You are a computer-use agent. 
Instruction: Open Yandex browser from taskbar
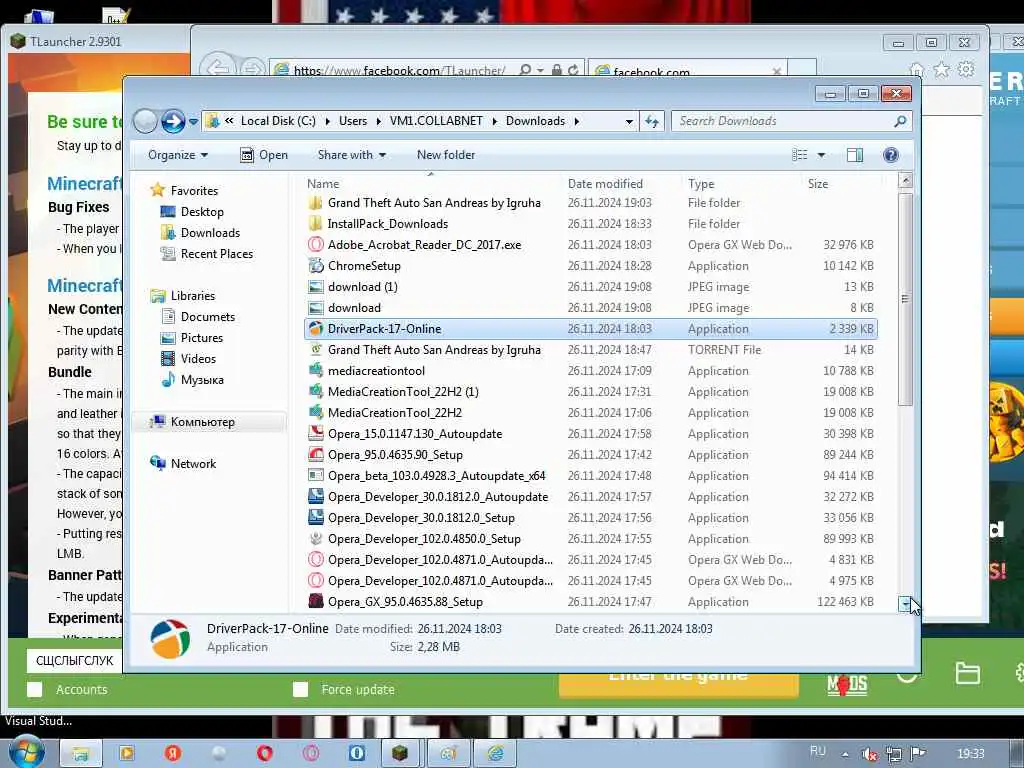[x=172, y=753]
